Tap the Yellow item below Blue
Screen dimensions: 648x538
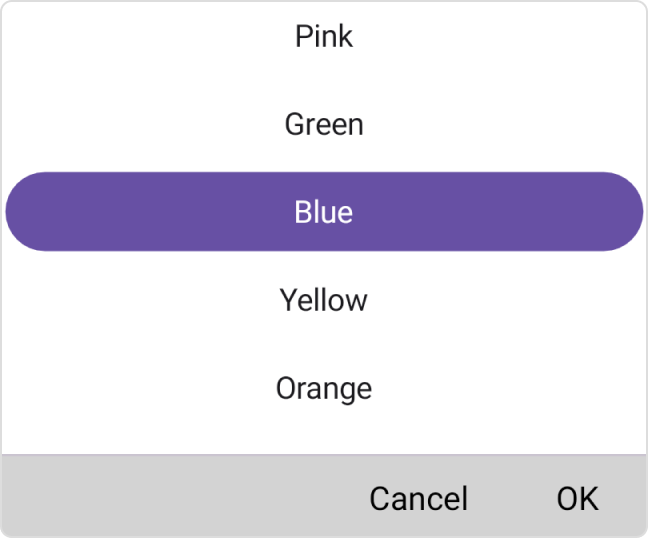(324, 300)
